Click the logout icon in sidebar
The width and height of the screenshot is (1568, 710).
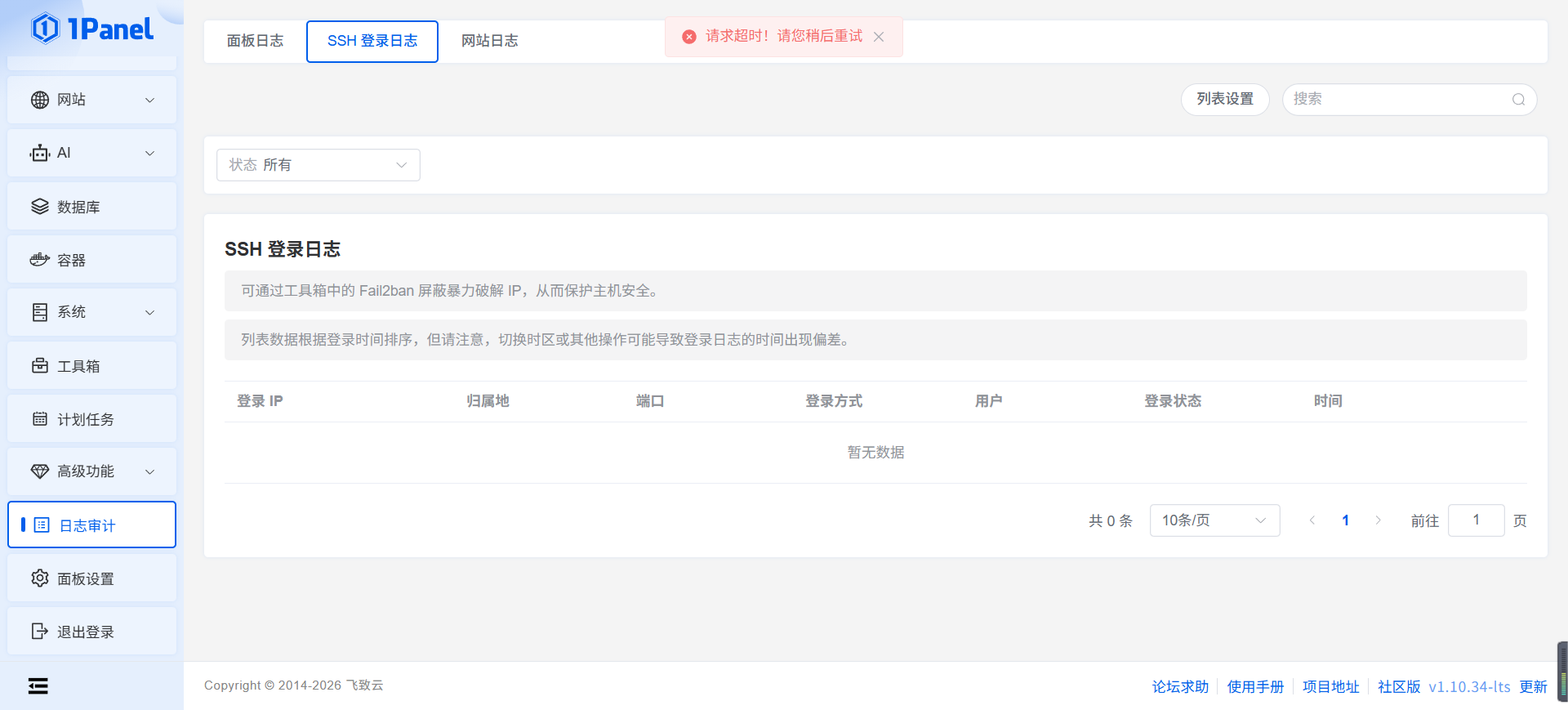(40, 632)
